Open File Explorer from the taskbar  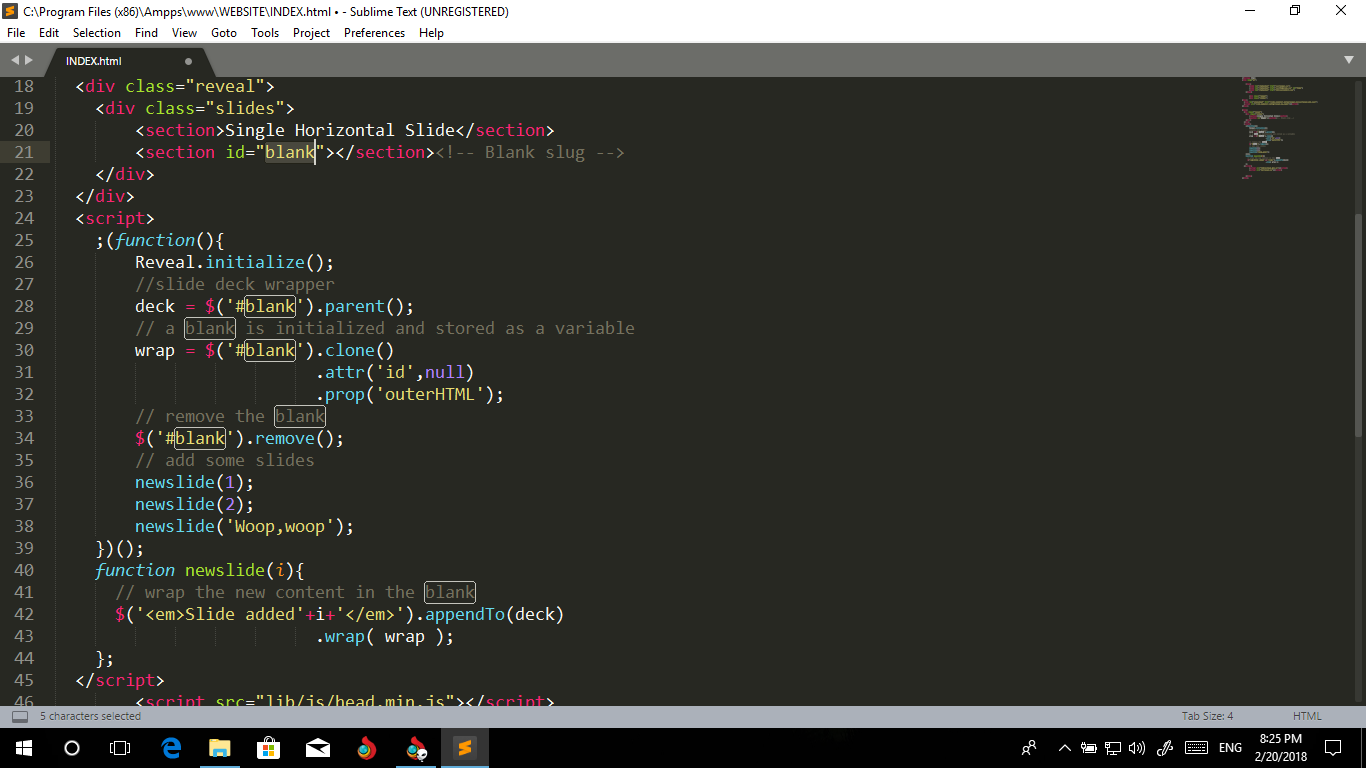(x=219, y=747)
